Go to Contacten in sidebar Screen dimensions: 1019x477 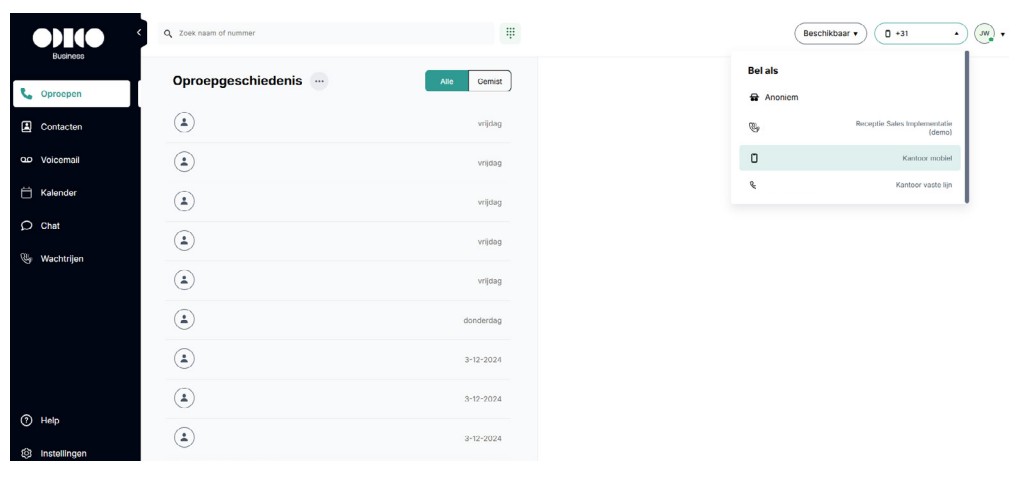pyautogui.click(x=71, y=127)
